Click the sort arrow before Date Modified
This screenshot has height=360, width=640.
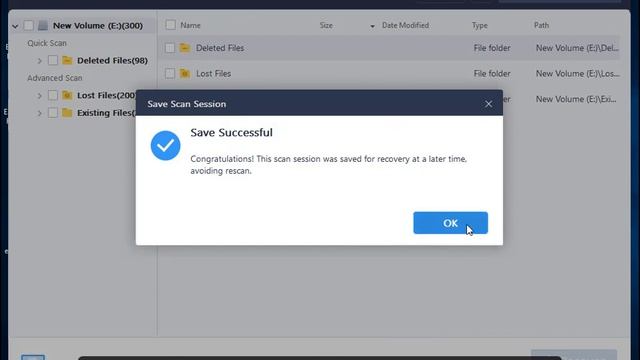point(372,26)
